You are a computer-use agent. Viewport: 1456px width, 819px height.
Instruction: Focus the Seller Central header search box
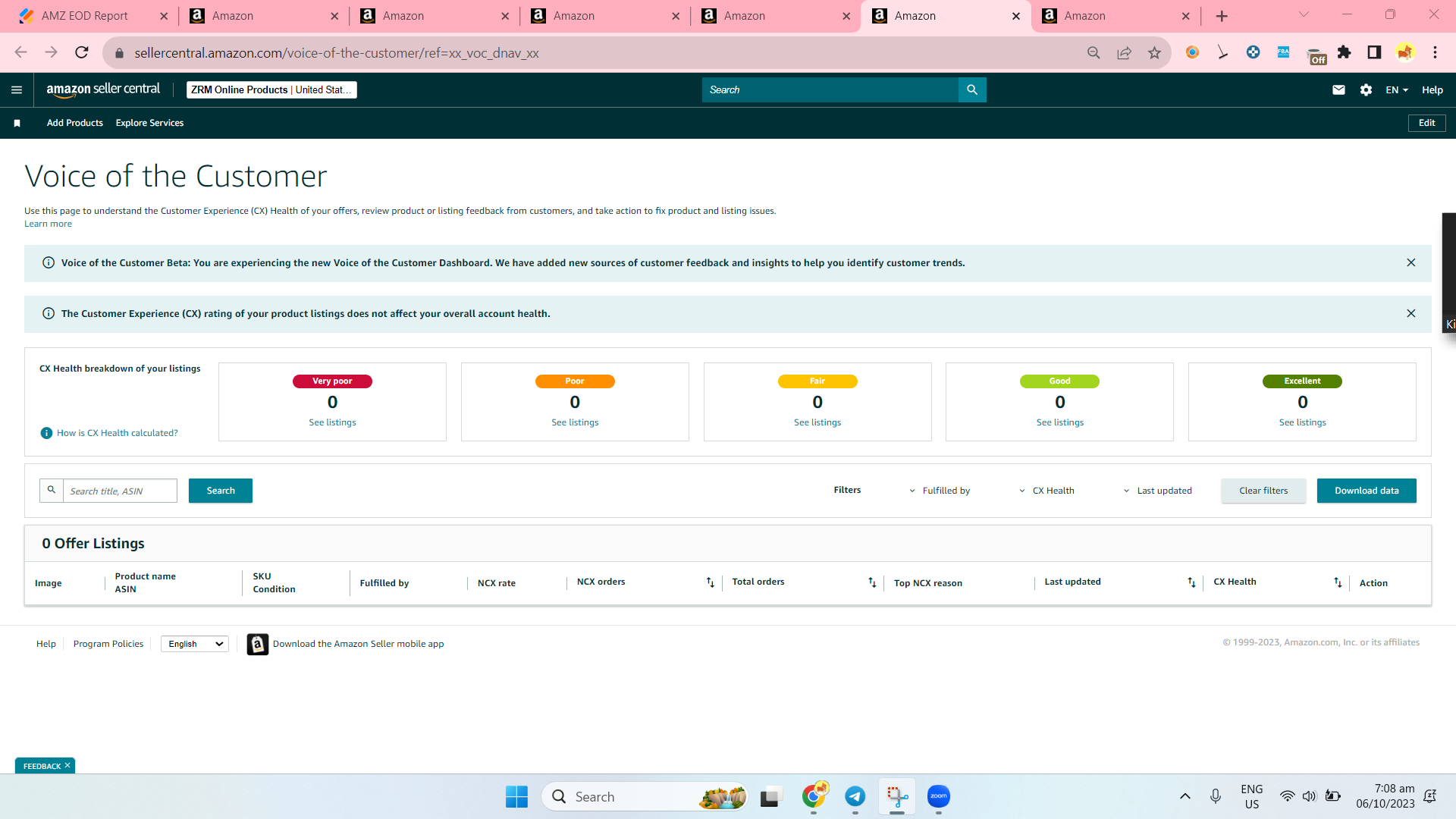tap(830, 89)
